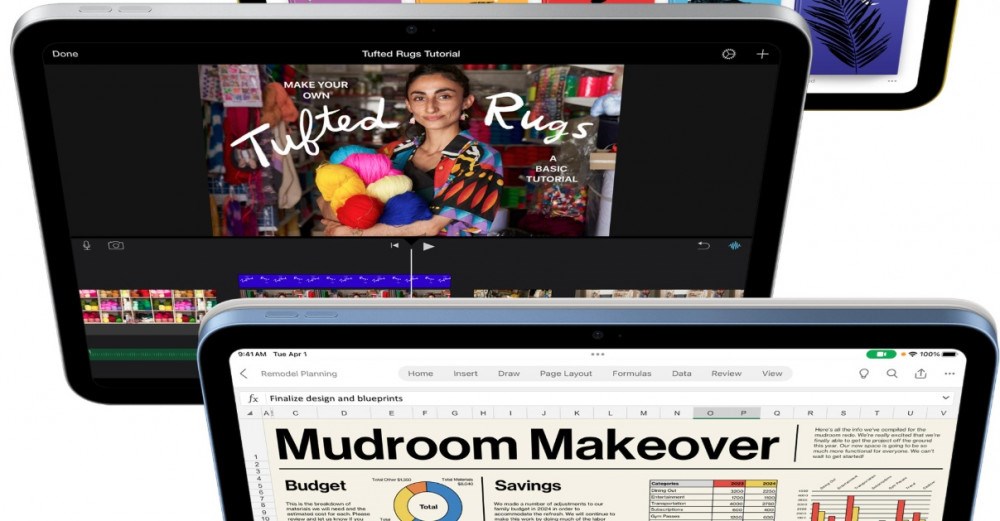The image size is (1000, 521).
Task: Open iMovie project settings gear icon
Action: (x=728, y=54)
